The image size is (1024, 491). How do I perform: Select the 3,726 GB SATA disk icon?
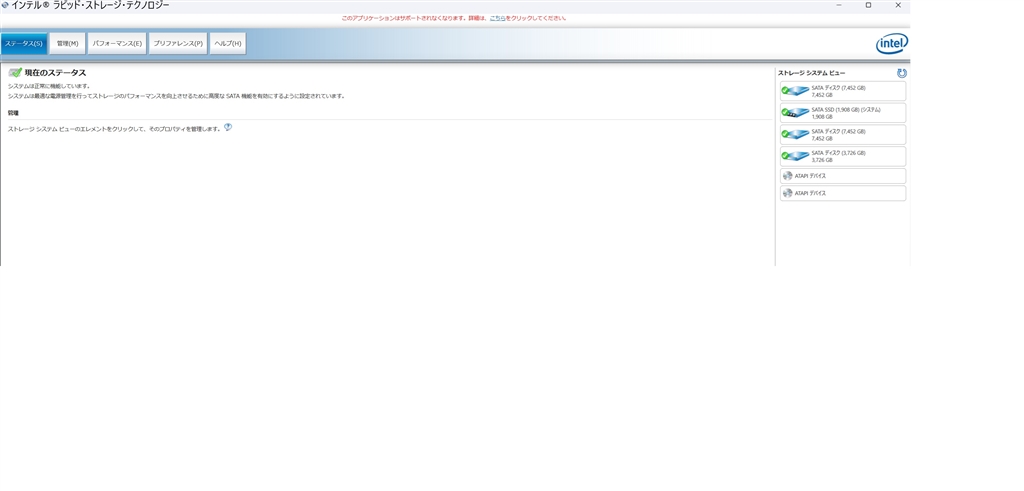[795, 156]
